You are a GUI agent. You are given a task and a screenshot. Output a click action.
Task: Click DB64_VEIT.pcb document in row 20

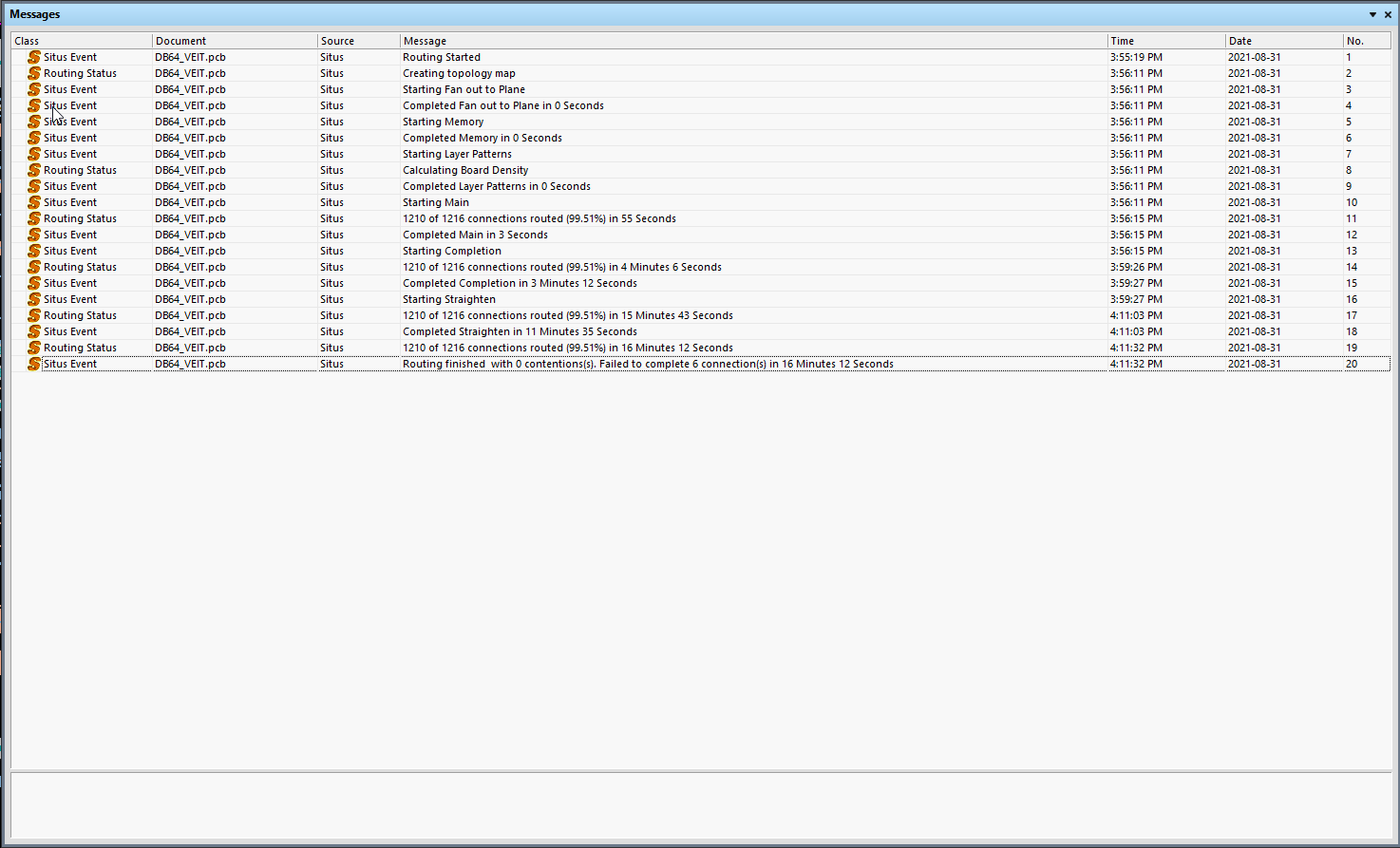(x=190, y=364)
